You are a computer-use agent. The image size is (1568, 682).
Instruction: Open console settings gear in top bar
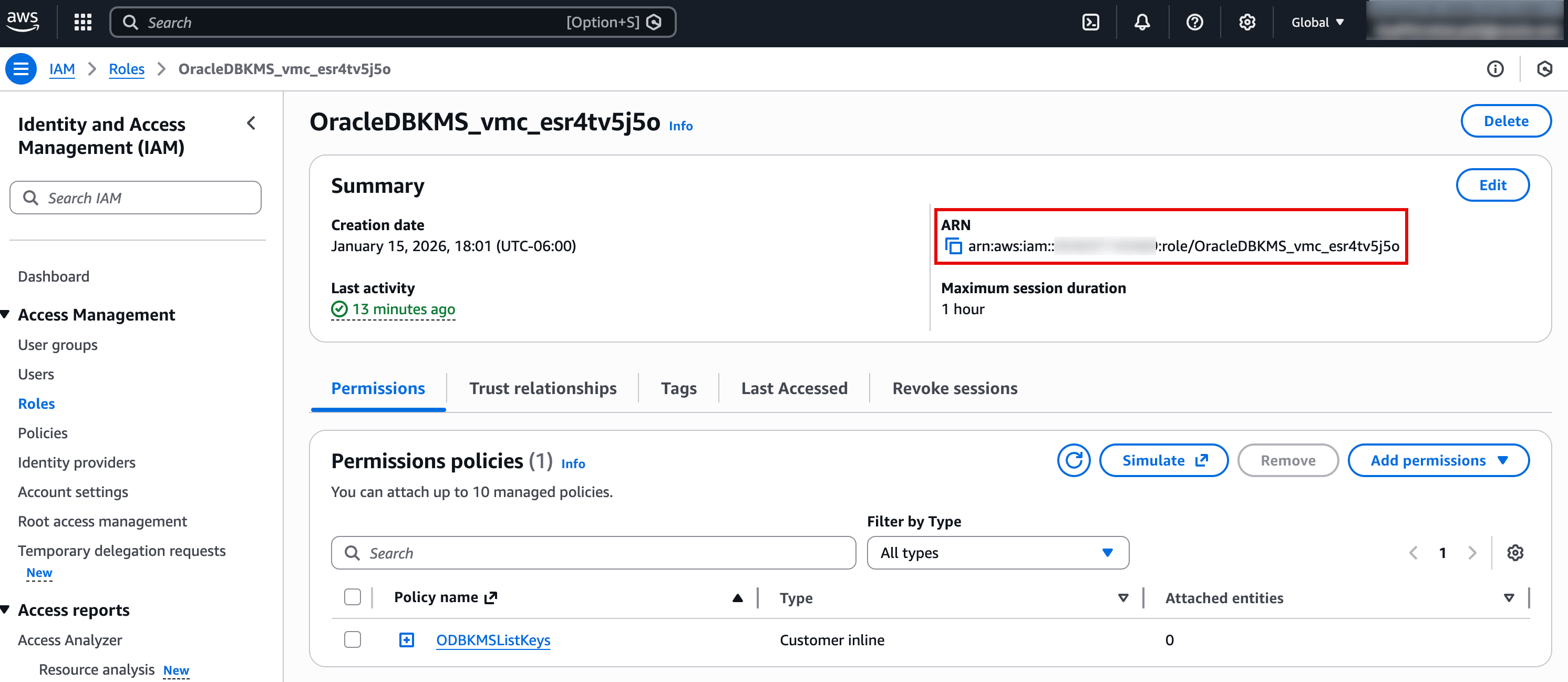(x=1246, y=23)
